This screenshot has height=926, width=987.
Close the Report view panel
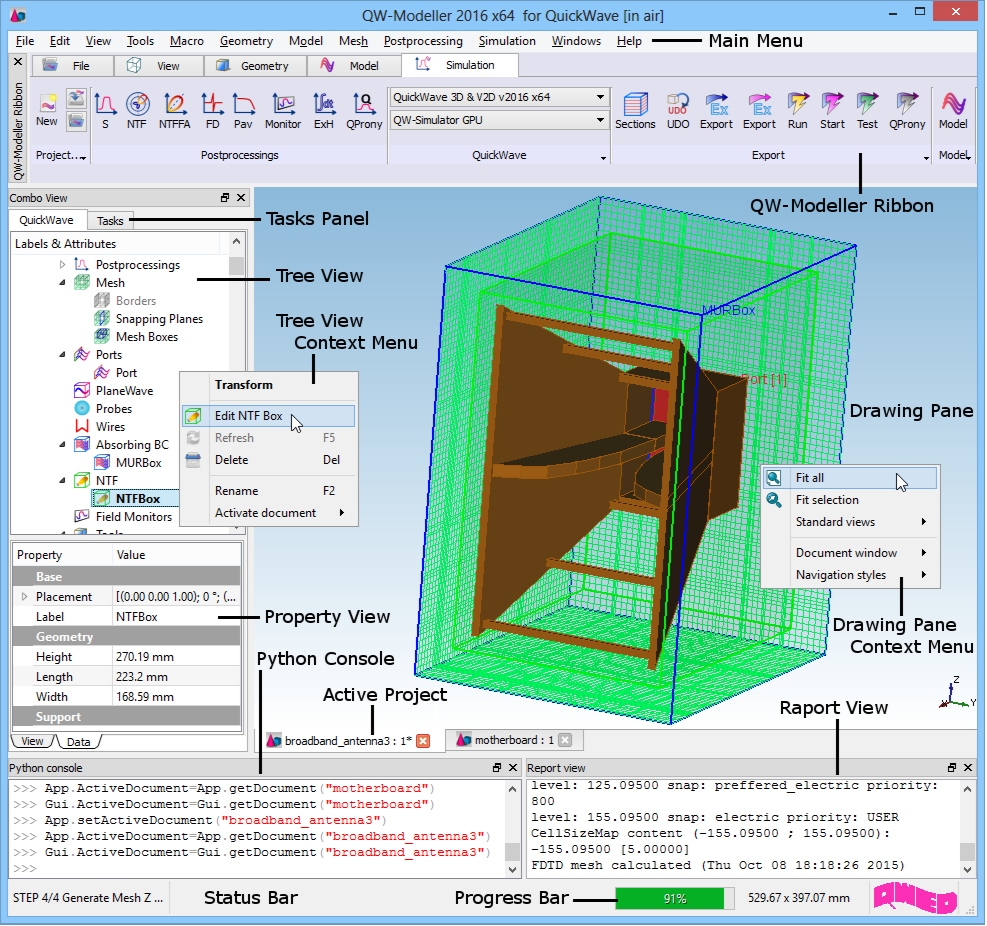[x=968, y=767]
